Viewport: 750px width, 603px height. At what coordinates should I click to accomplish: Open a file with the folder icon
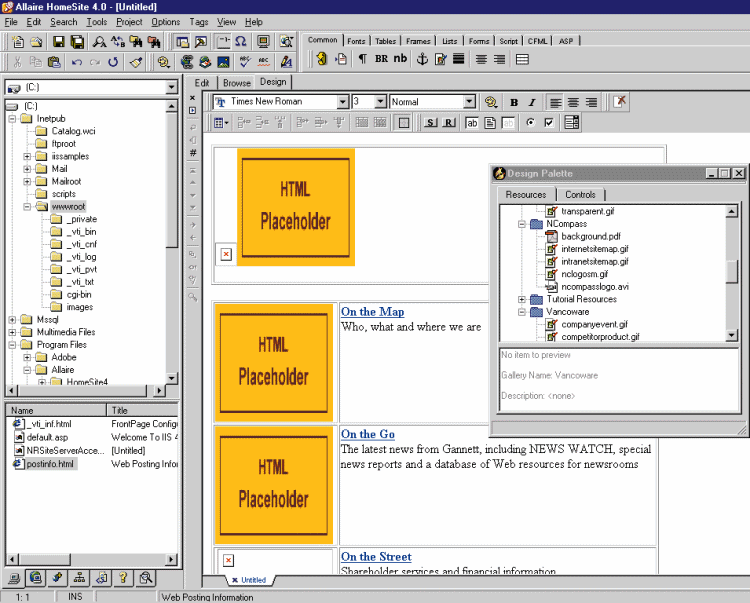point(36,42)
